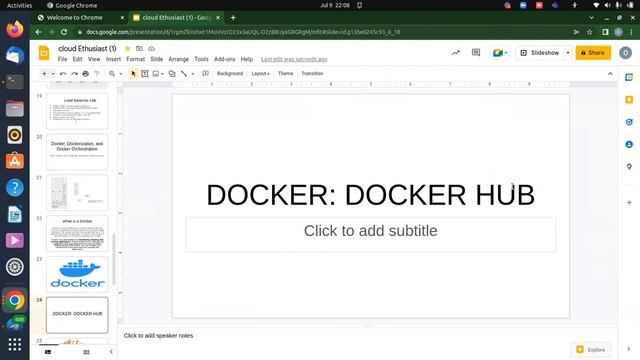
Task: Click the Google Slides home logo
Action: [x=44, y=53]
